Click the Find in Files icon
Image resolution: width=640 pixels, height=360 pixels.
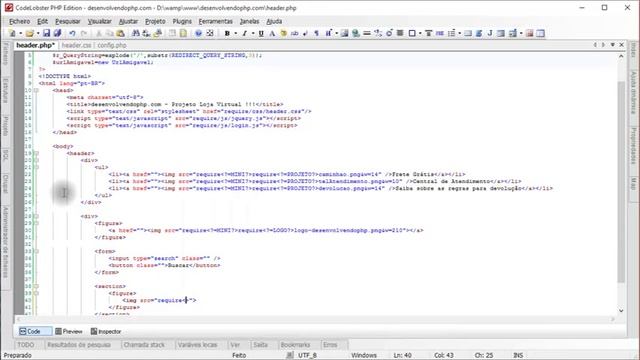pyautogui.click(x=158, y=33)
